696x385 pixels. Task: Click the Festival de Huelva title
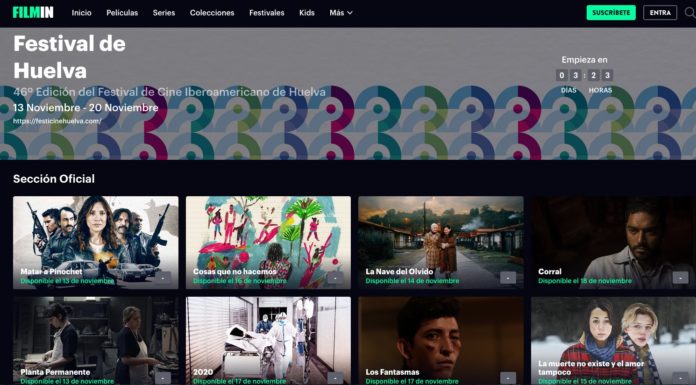70,57
